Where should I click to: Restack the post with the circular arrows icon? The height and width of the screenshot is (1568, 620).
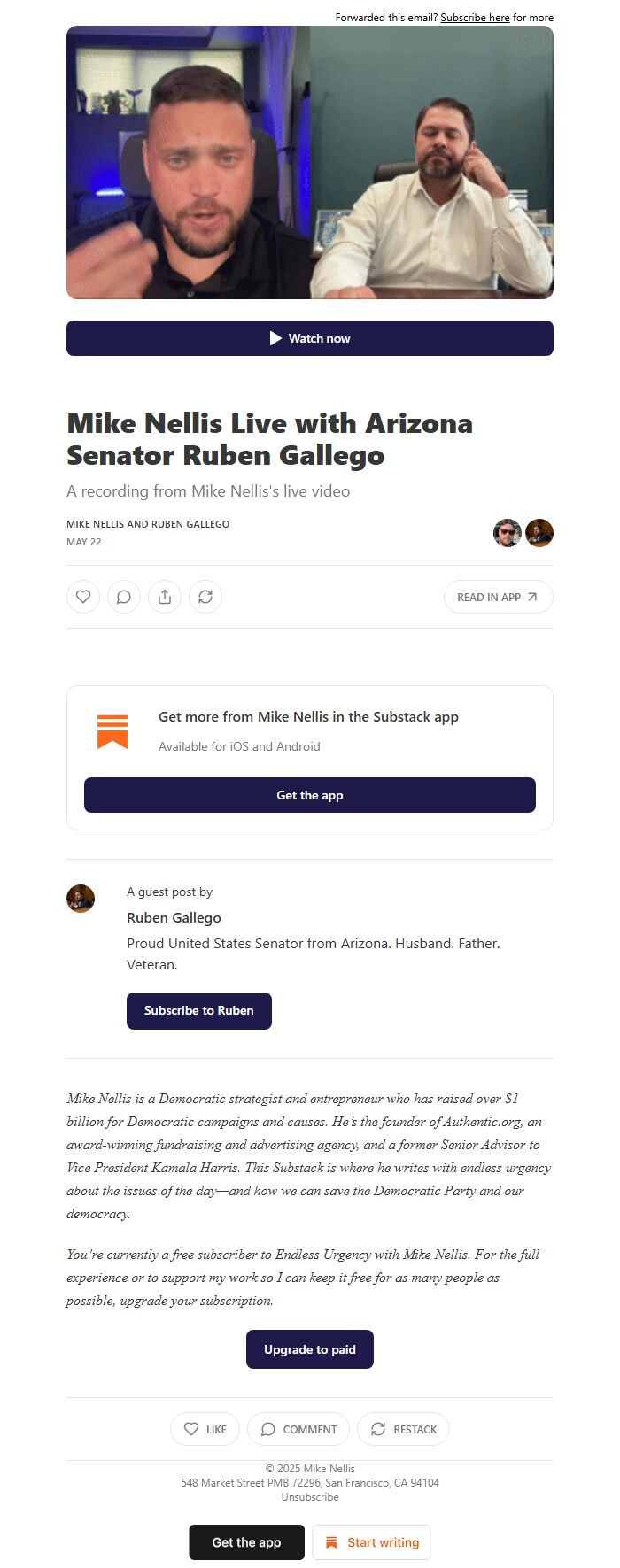tap(205, 597)
